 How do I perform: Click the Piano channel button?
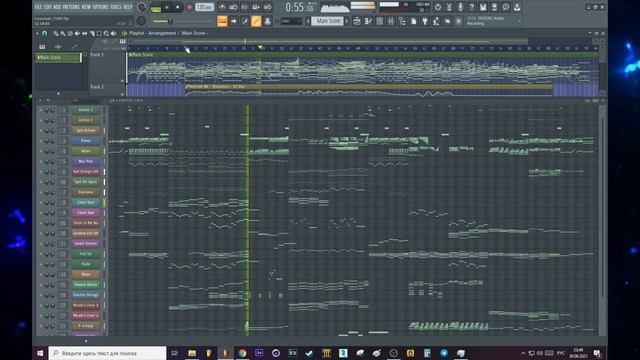tap(86, 141)
